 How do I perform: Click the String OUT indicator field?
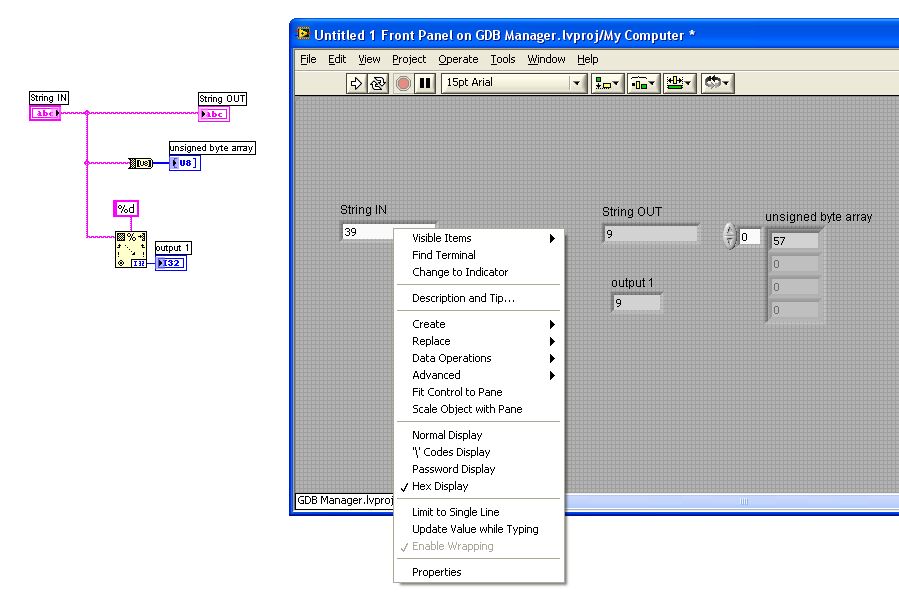point(651,234)
